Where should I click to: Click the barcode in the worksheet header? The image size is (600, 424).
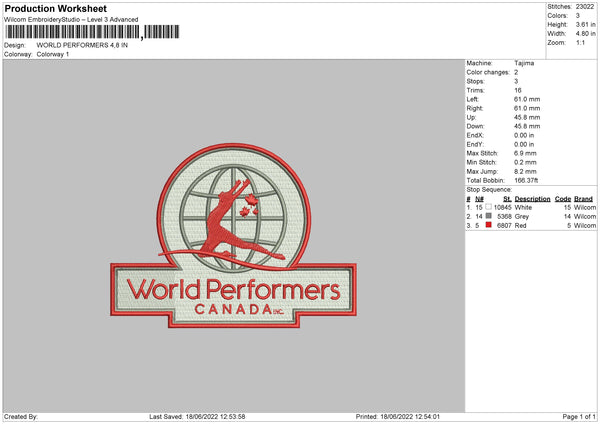[92, 32]
